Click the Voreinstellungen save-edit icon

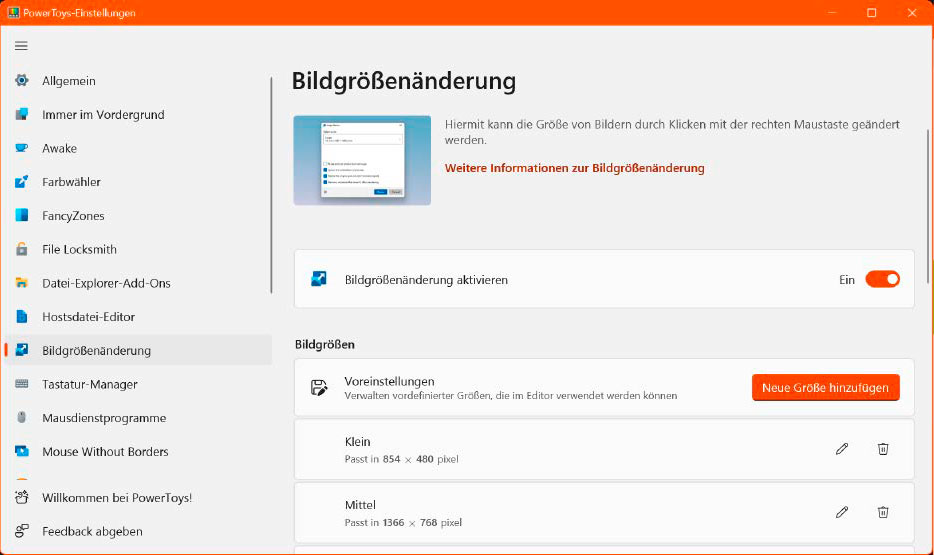pos(319,388)
